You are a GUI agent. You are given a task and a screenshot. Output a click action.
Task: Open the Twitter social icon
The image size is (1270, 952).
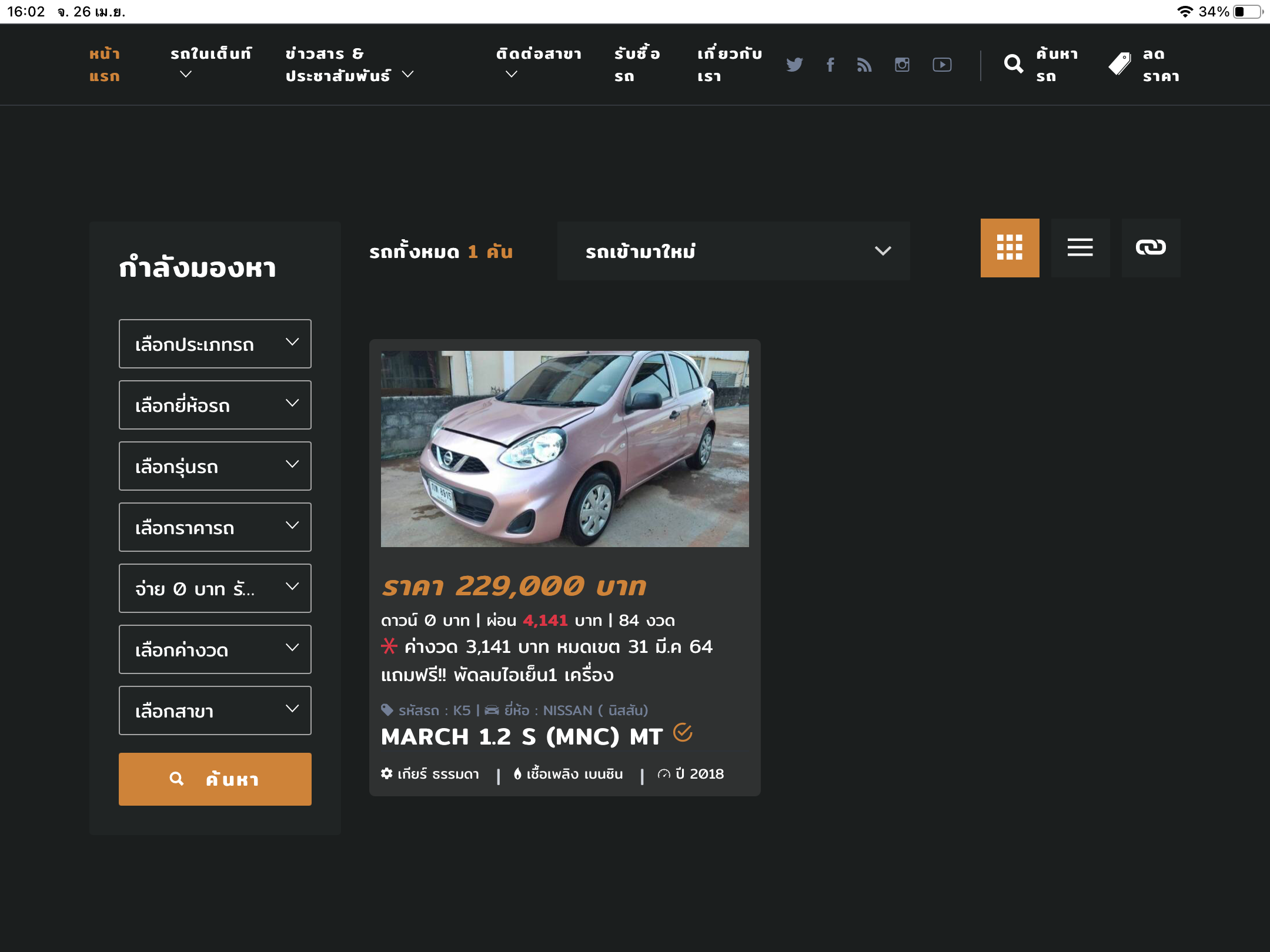tap(794, 65)
